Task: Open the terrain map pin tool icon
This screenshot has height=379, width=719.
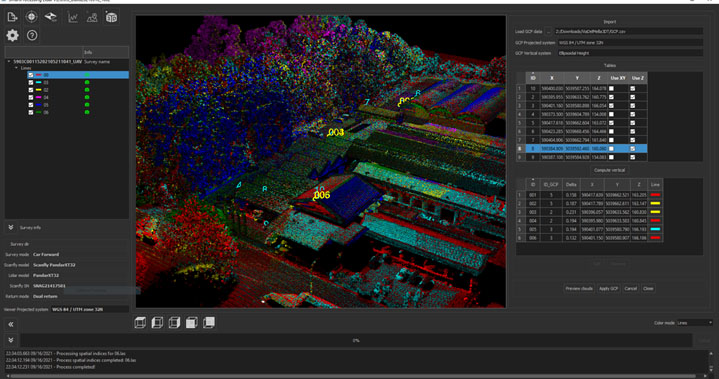Action: point(92,17)
